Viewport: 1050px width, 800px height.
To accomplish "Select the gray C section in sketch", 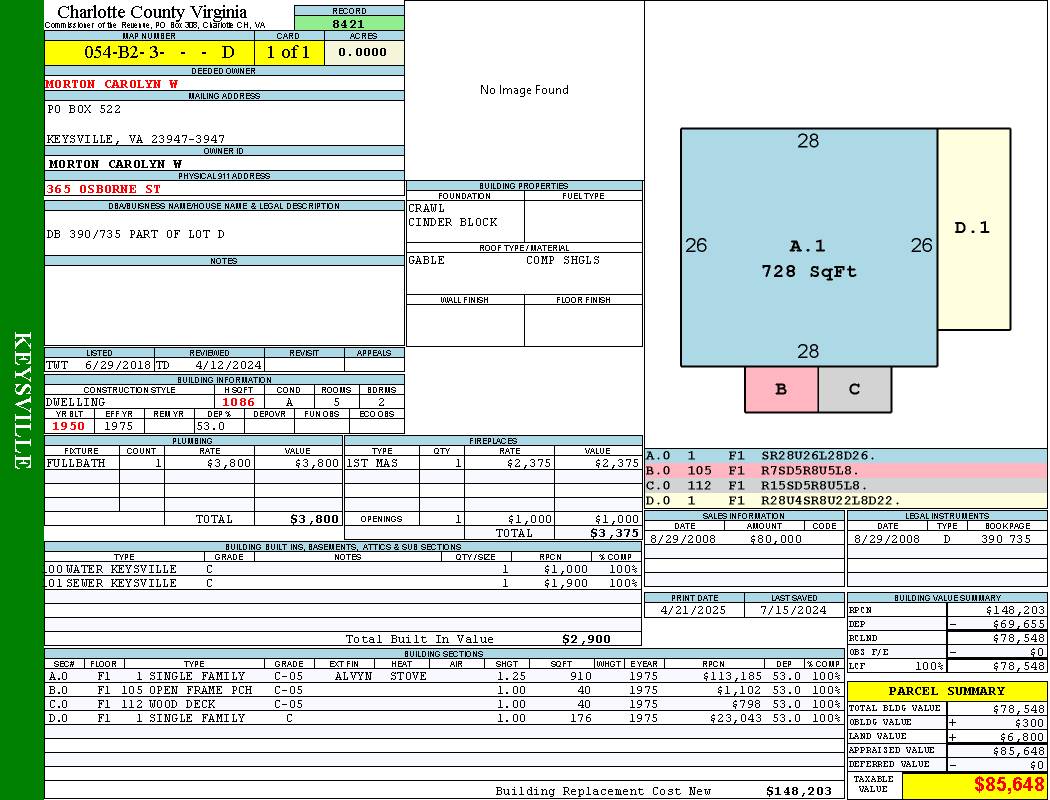I will tap(854, 389).
